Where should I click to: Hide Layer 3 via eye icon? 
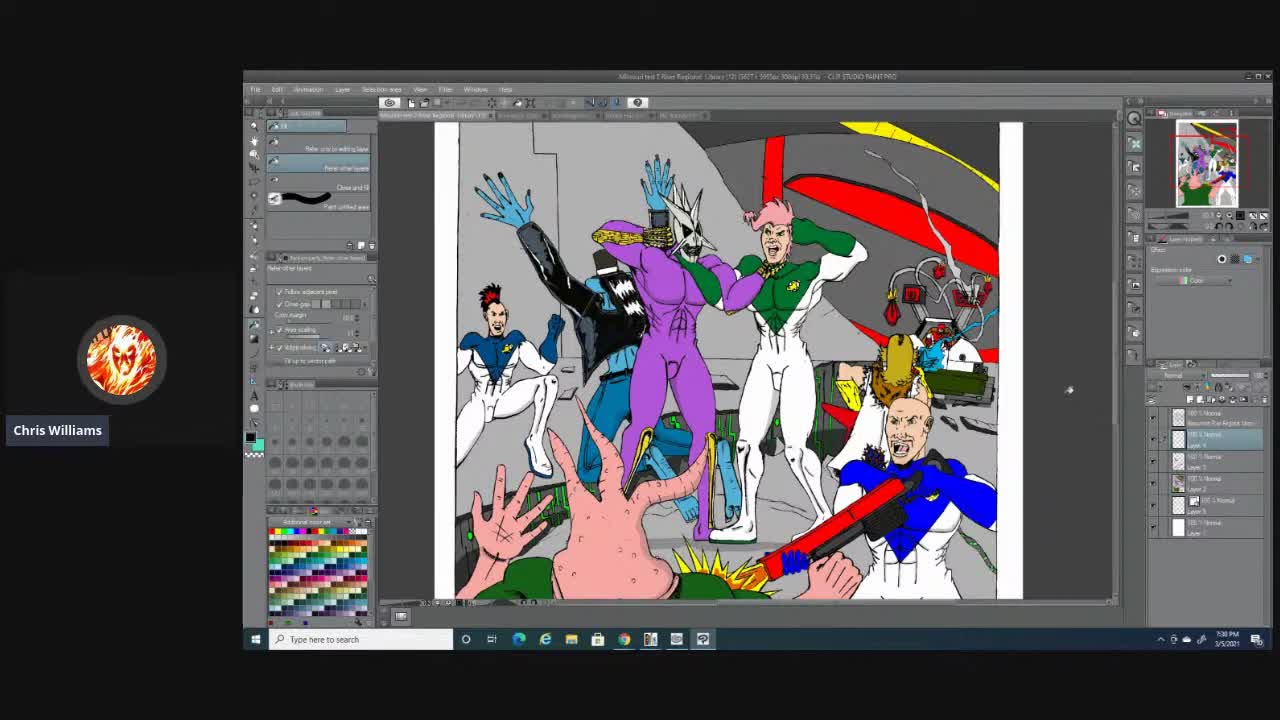1153,461
